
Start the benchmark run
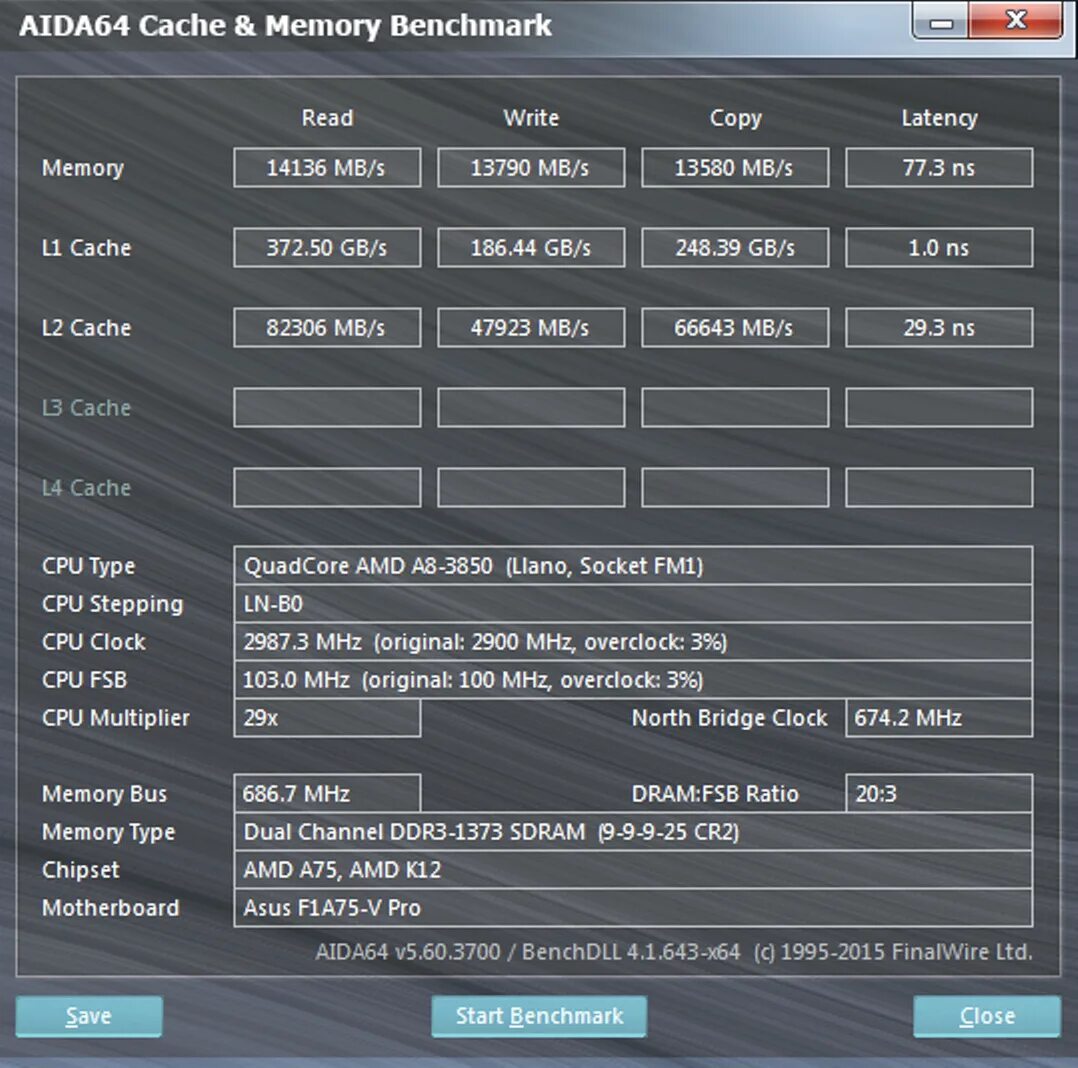point(539,1016)
